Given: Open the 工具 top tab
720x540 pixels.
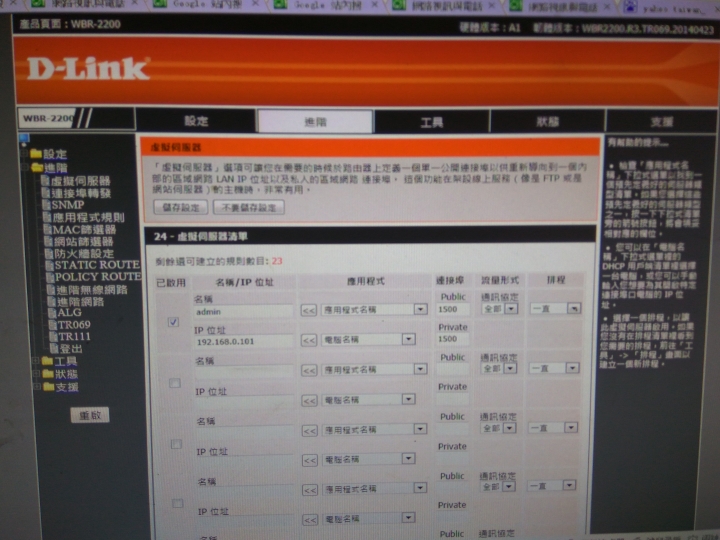Looking at the screenshot, I should tap(432, 122).
